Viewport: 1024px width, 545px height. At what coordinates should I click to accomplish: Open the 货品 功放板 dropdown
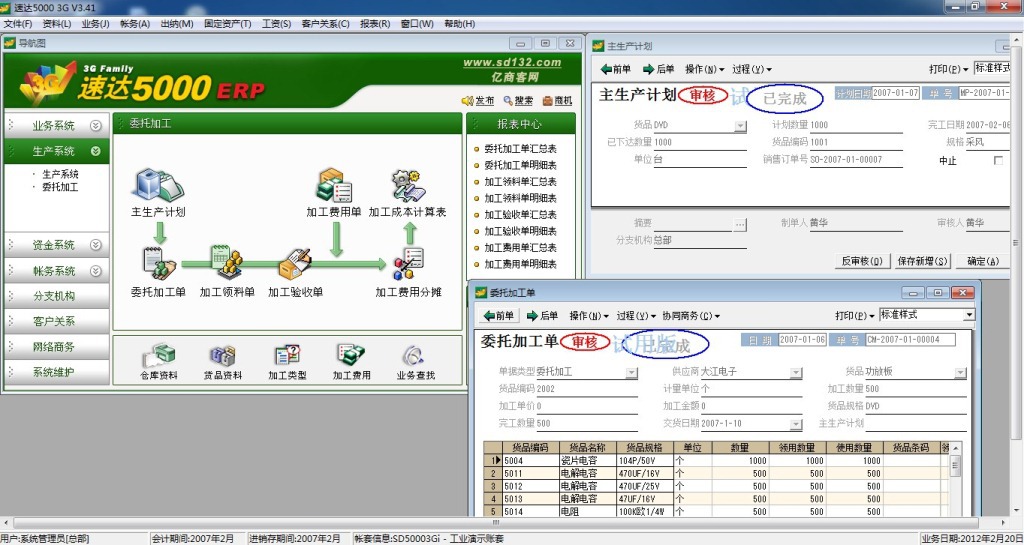(x=961, y=373)
